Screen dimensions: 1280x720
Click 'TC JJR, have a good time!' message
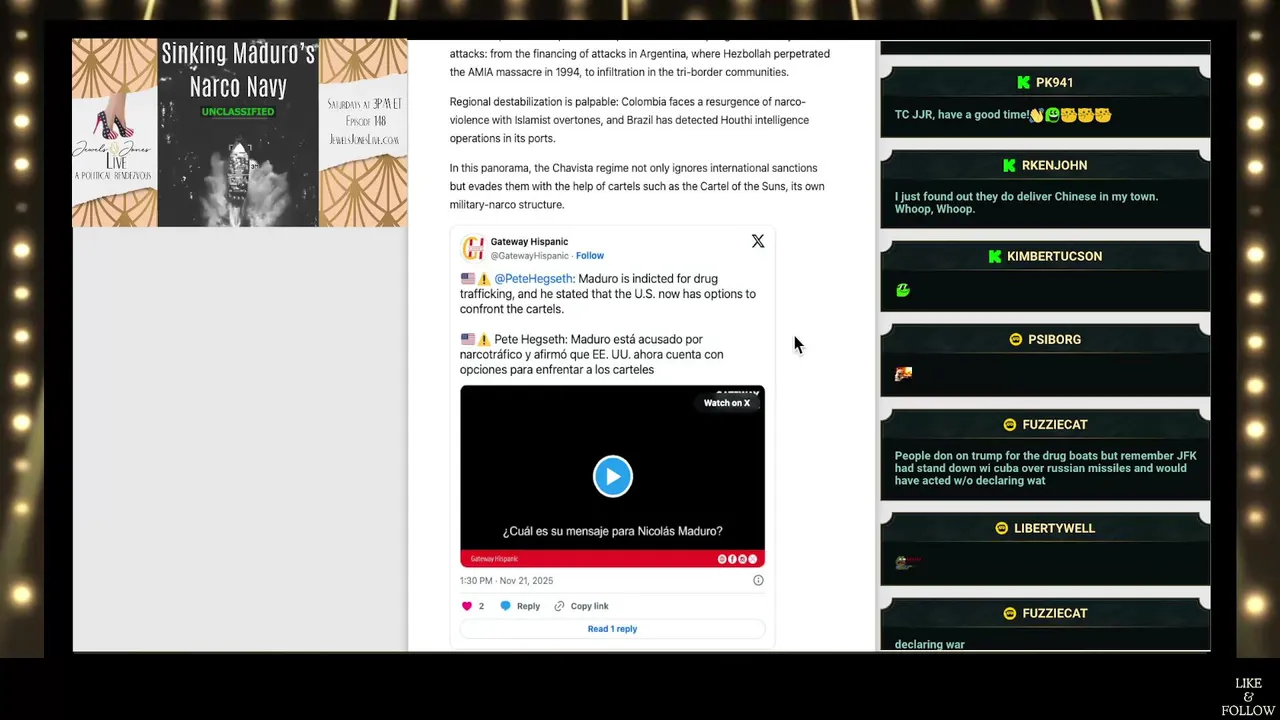click(x=1003, y=115)
